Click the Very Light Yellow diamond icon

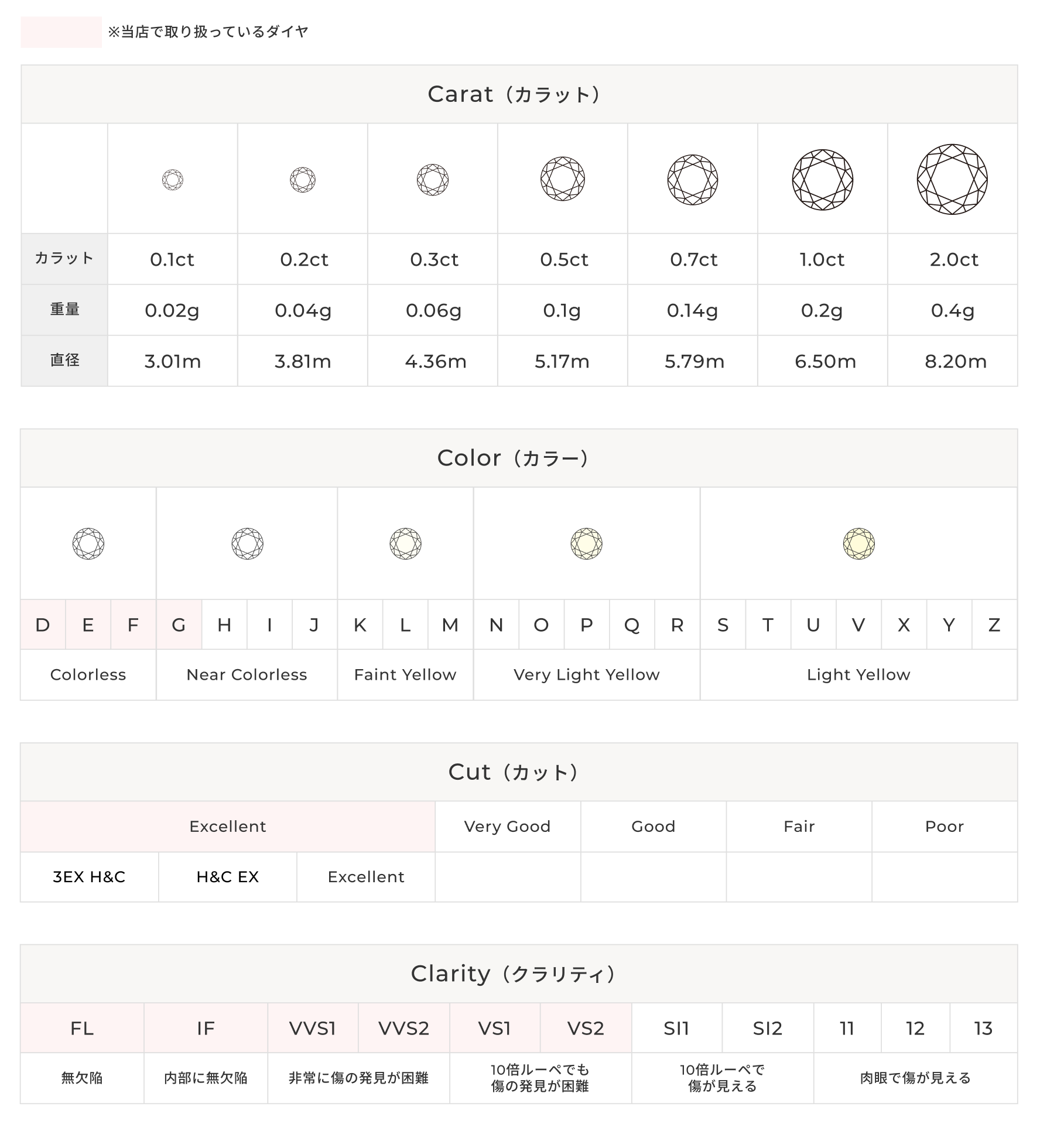(587, 544)
